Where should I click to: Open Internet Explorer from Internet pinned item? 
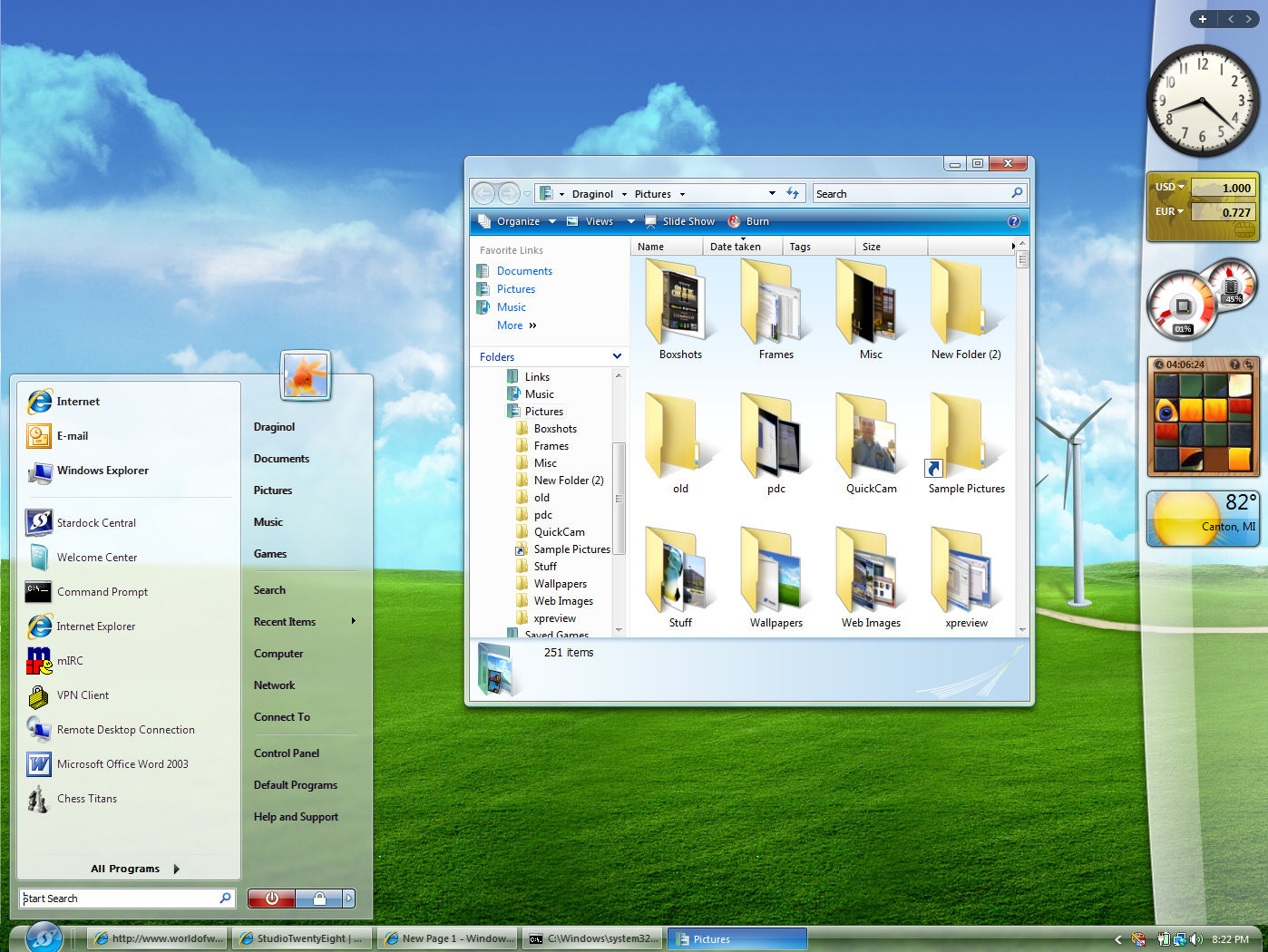63,402
